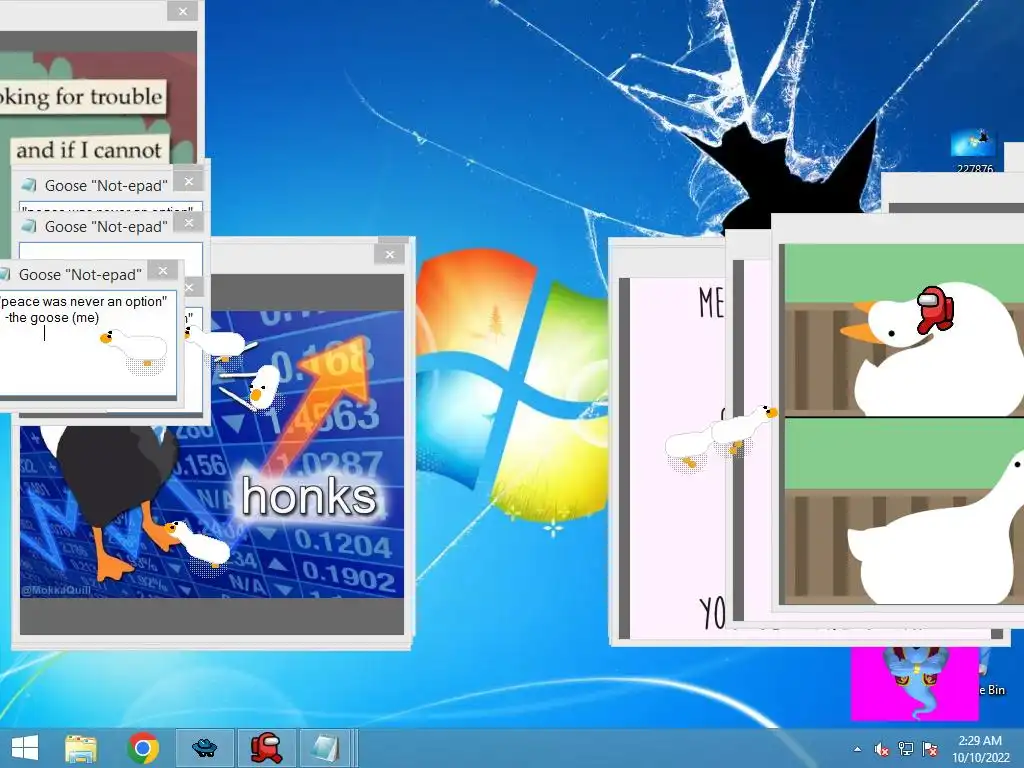The width and height of the screenshot is (1024, 768).
Task: Select the blue-hat goose app taskbar icon
Action: 205,748
